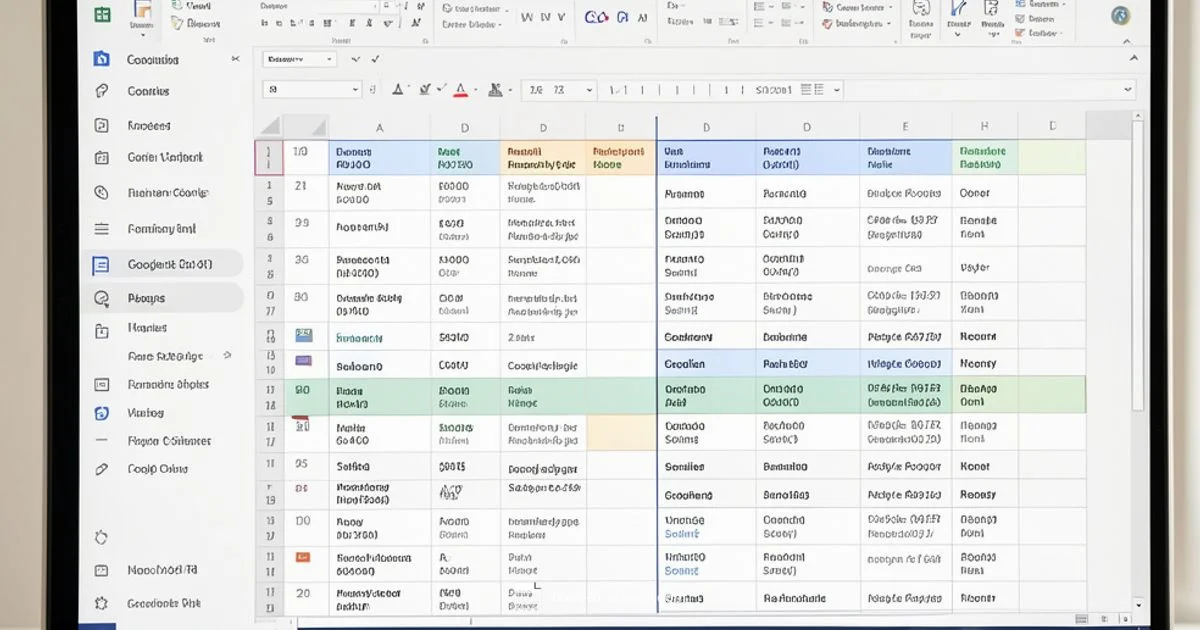Apply the red Underline font color icon
The height and width of the screenshot is (630, 1200).
(460, 90)
